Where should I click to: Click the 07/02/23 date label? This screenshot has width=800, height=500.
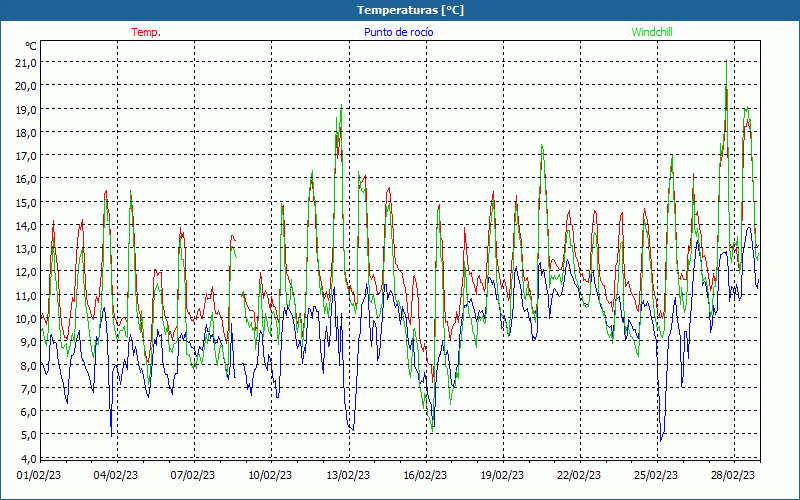click(x=193, y=476)
